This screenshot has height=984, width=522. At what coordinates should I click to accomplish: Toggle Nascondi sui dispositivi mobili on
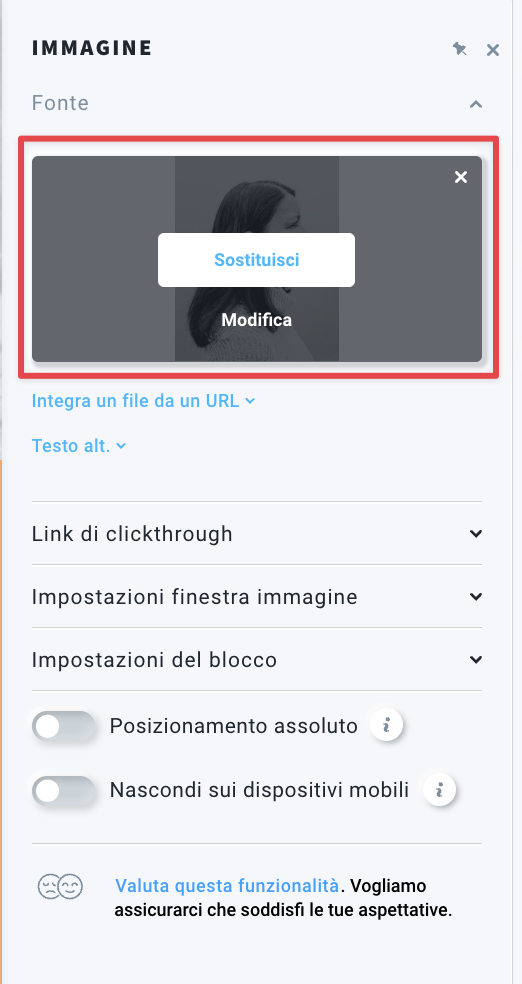pyautogui.click(x=64, y=790)
